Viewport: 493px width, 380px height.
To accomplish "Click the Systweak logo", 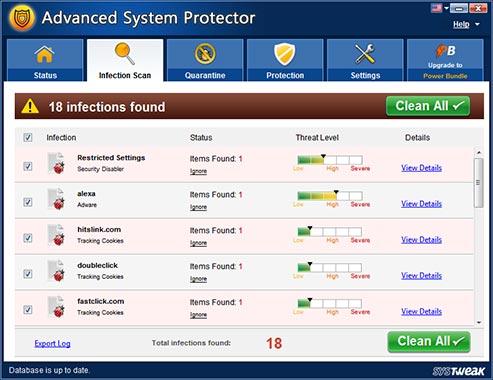I will coord(459,371).
